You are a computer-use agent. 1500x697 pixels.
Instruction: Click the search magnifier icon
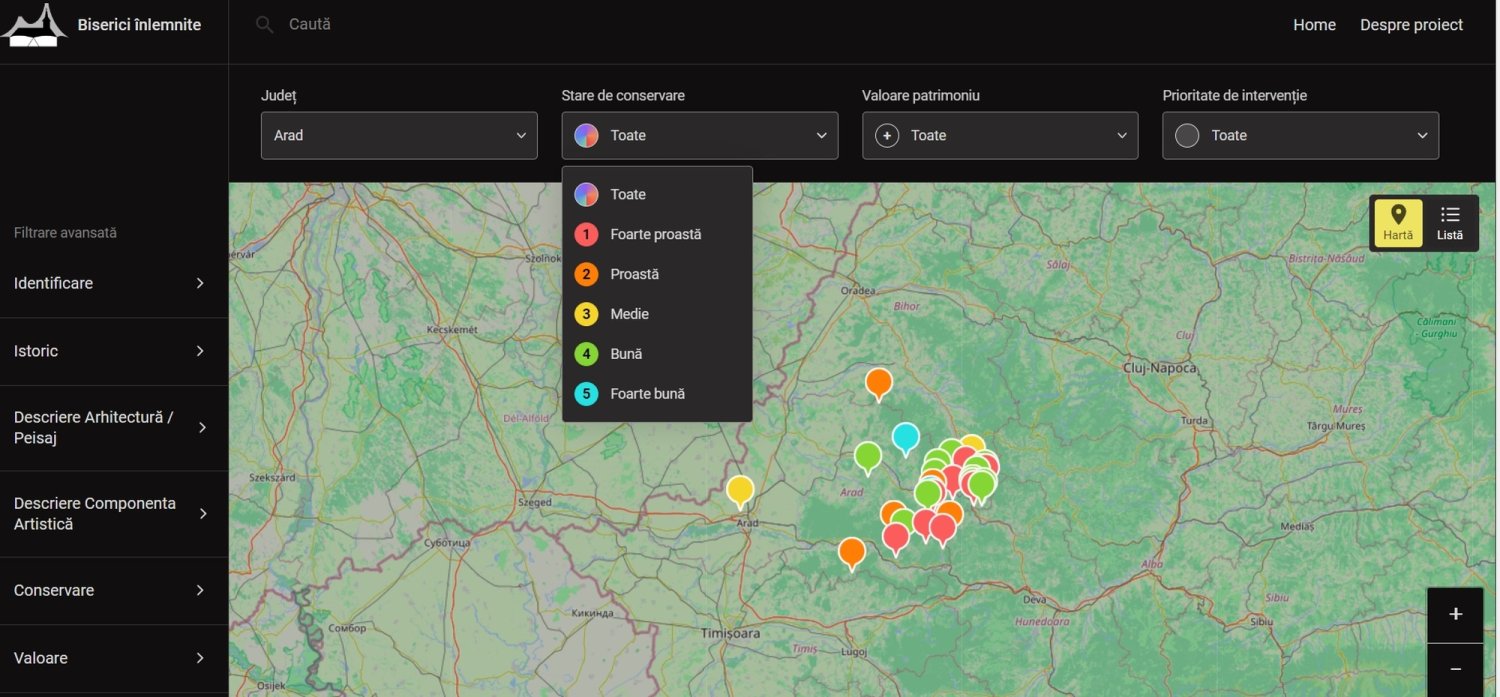[x=264, y=25]
